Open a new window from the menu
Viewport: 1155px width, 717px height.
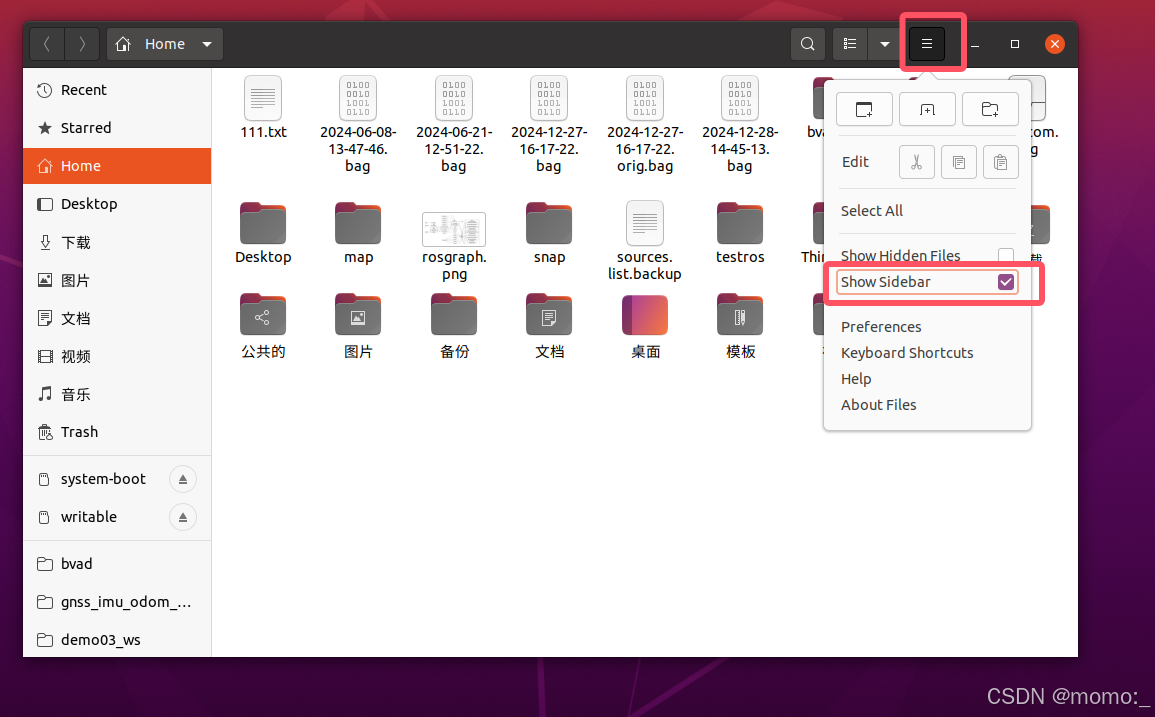click(x=864, y=109)
